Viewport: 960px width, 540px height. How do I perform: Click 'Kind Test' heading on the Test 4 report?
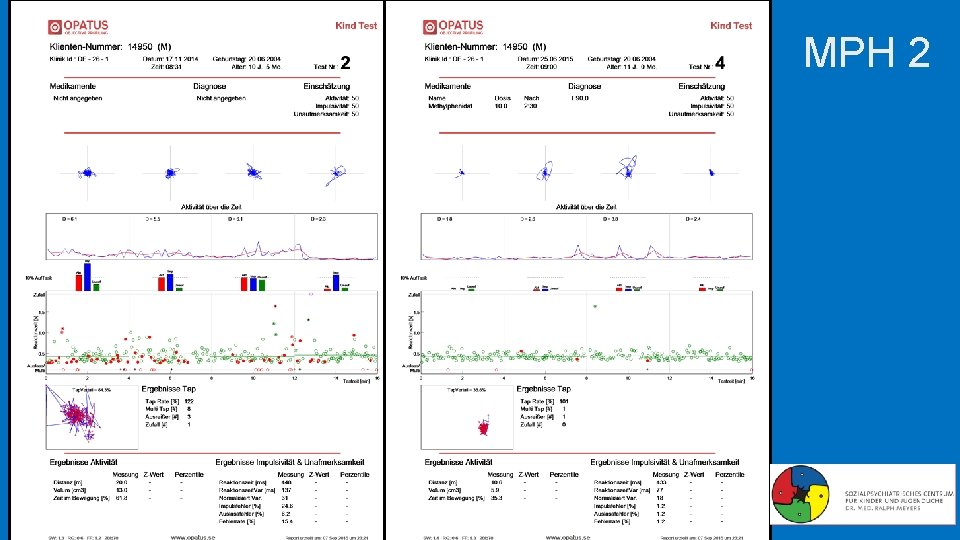[731, 26]
